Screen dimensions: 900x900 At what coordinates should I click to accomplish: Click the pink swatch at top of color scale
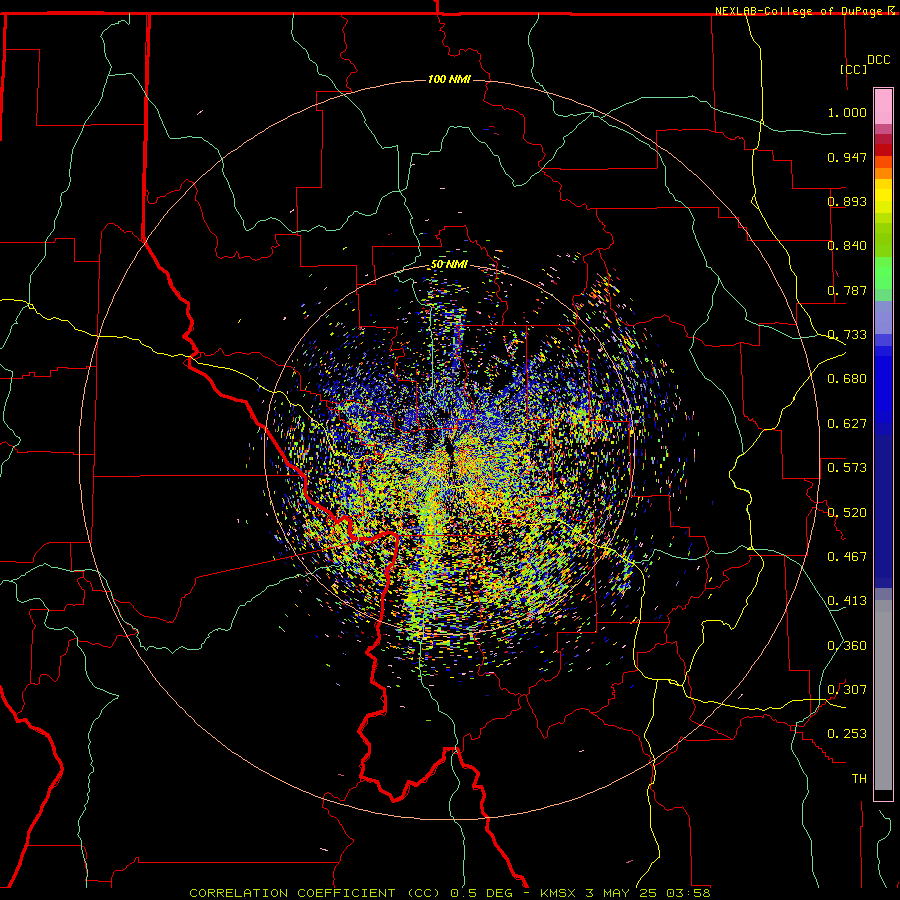pos(883,107)
